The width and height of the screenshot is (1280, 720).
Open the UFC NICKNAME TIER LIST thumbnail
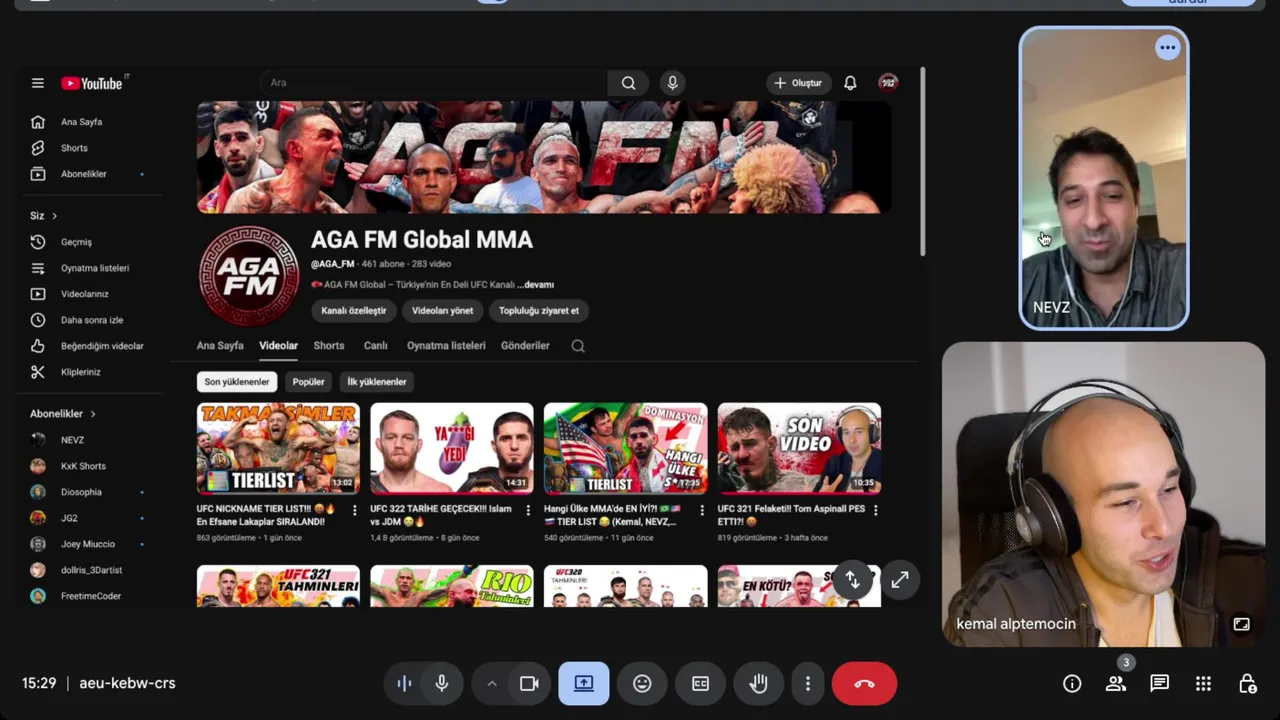pyautogui.click(x=278, y=448)
